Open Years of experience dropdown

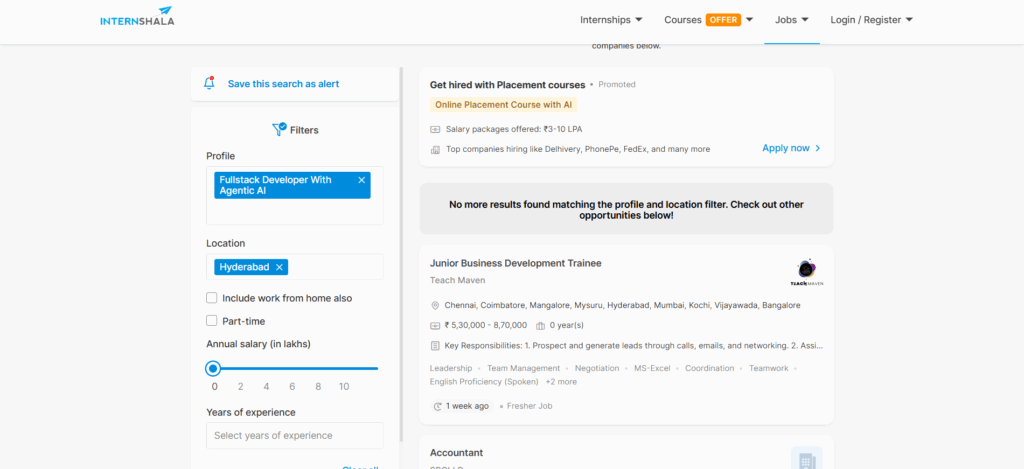click(294, 436)
